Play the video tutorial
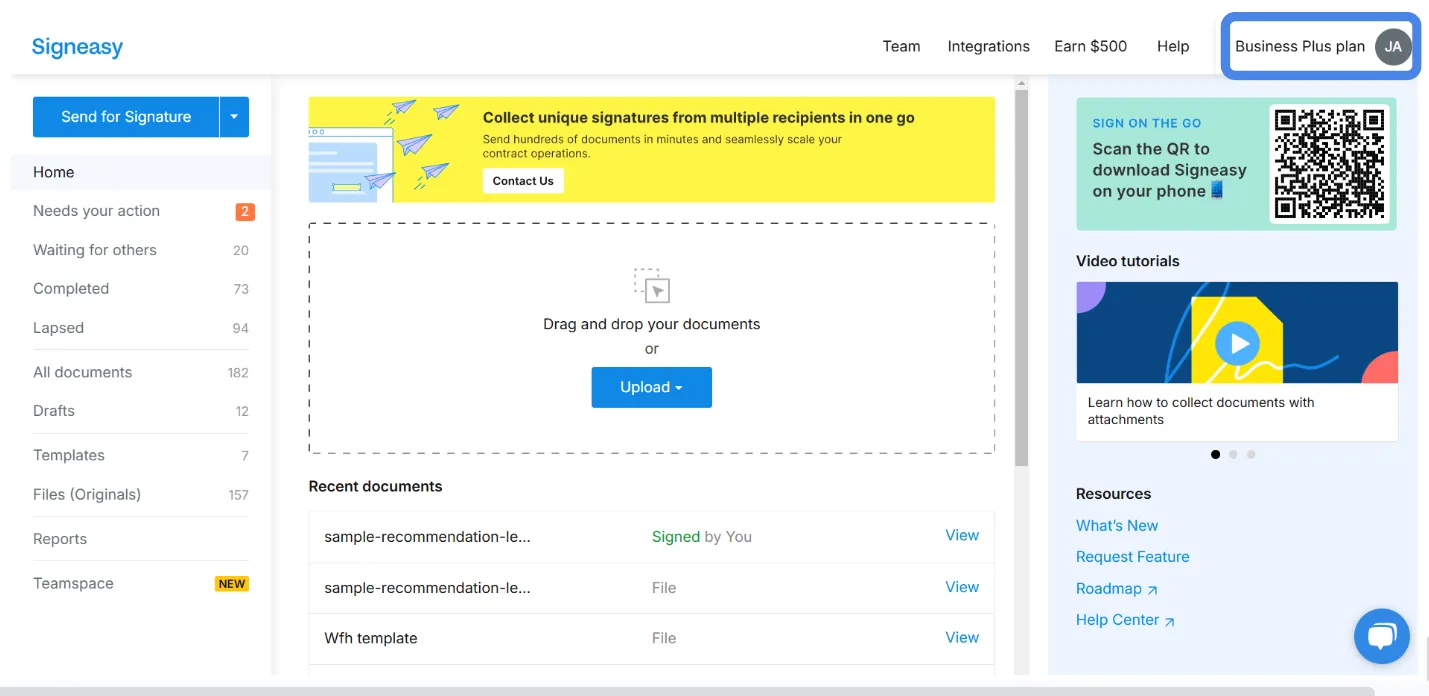Screen dimensions: 1429x696 coord(1238,343)
